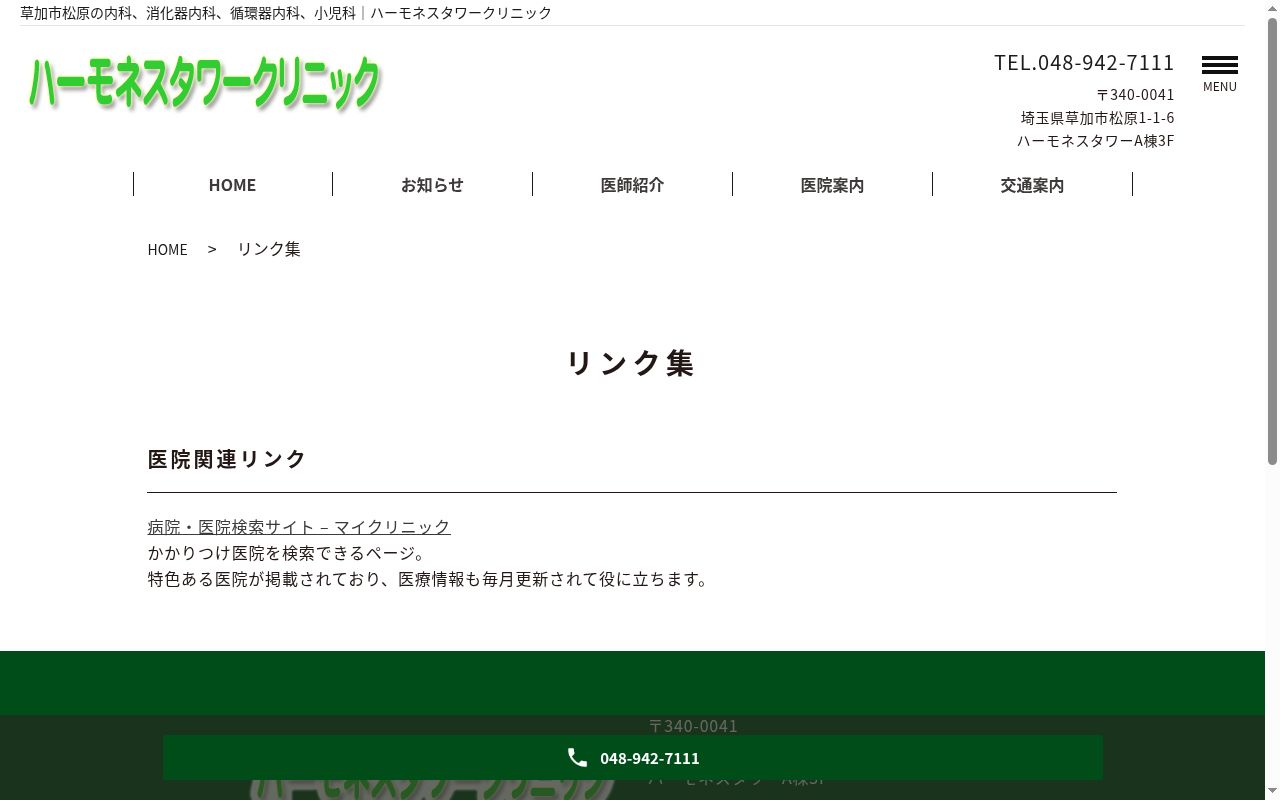
Task: Click the top tagline 草加市松原の内科、消化器内科
Action: pyautogui.click(x=286, y=13)
